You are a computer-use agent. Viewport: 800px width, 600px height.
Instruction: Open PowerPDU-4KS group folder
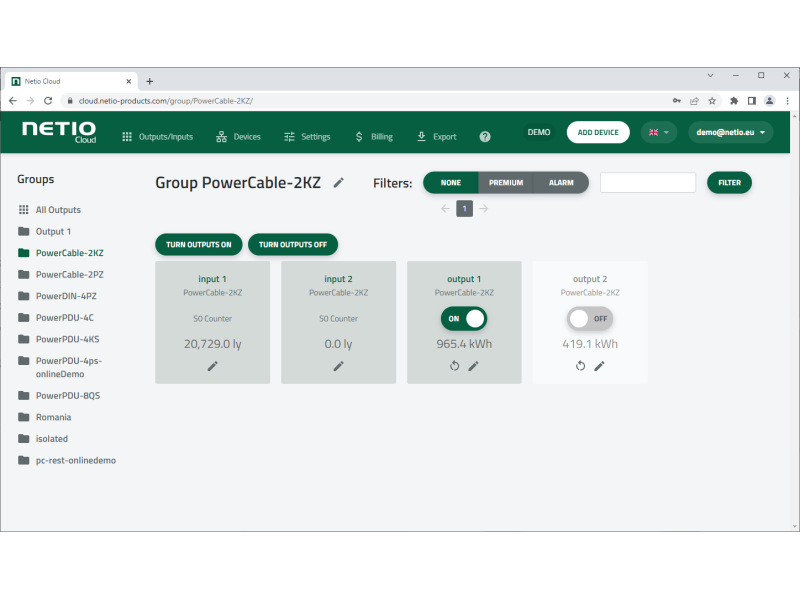click(x=59, y=339)
